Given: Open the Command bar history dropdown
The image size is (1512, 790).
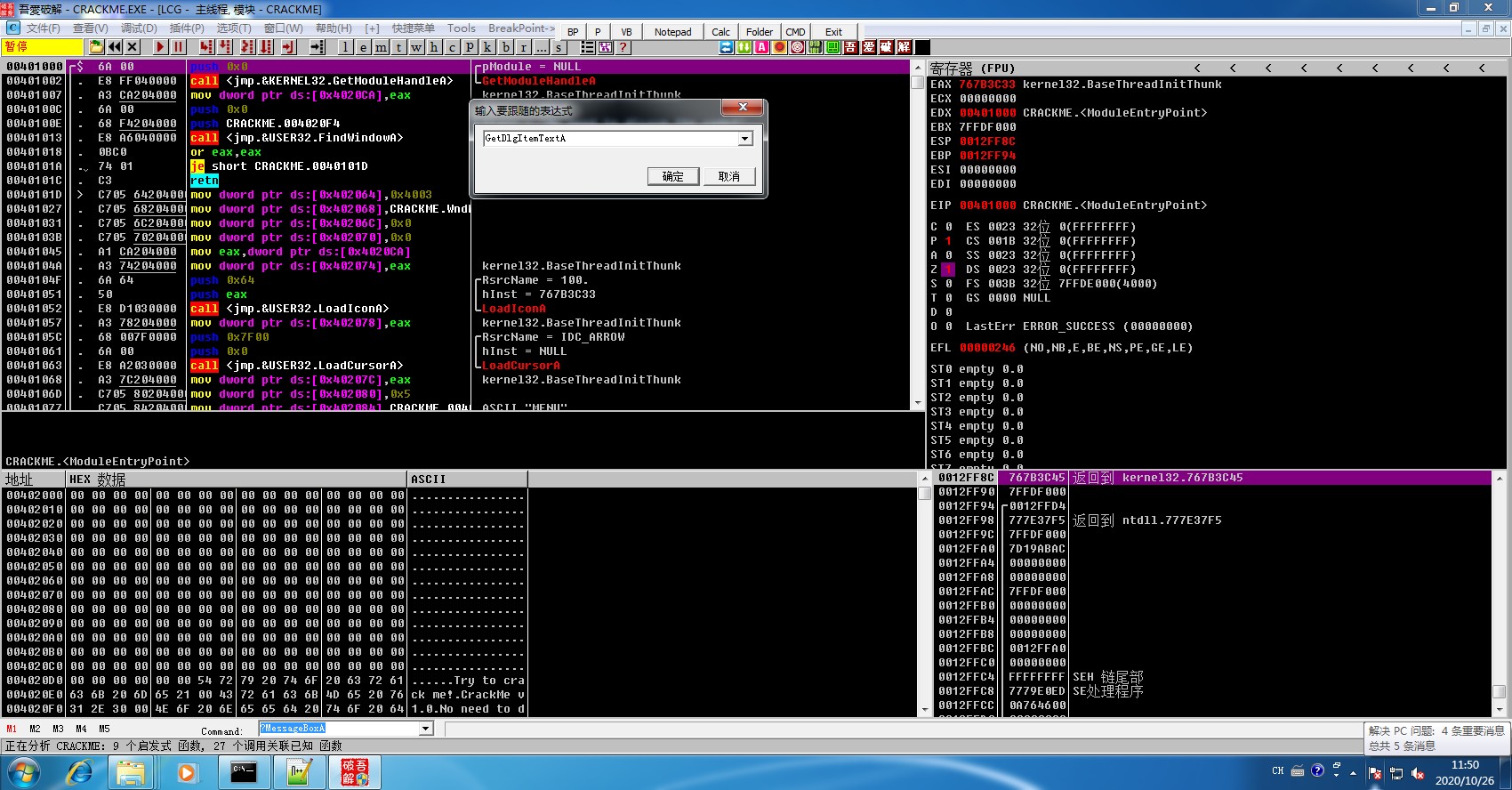Looking at the screenshot, I should 426,729.
